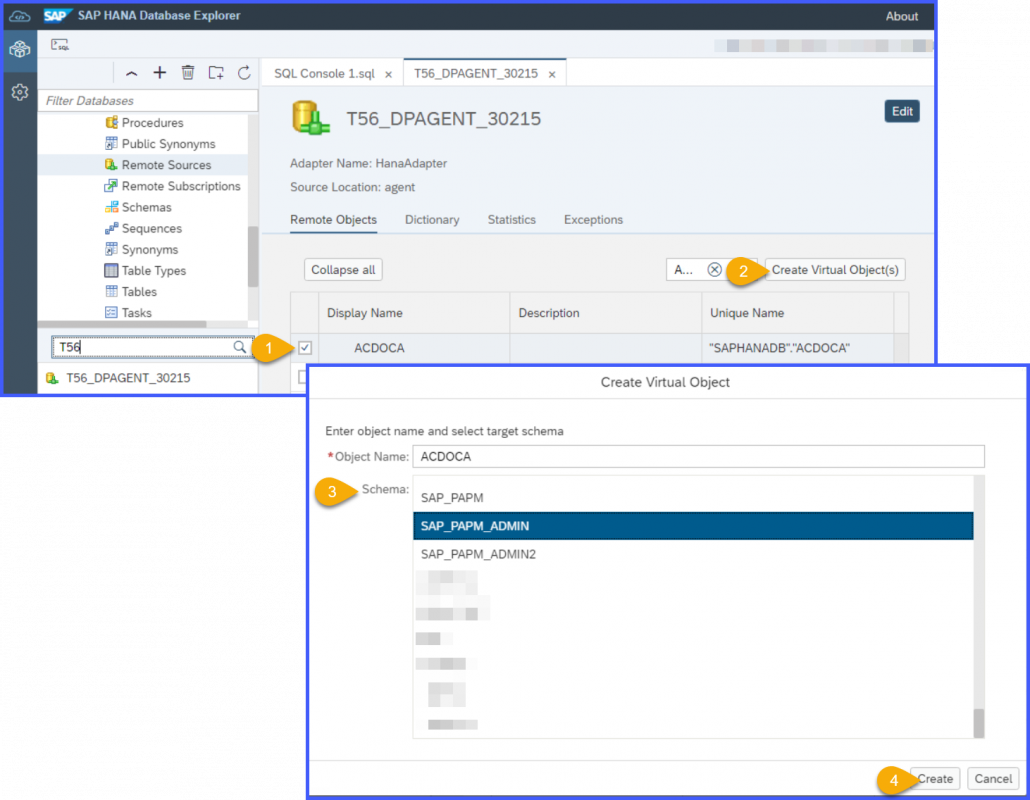Open the Database Explorer sidebar icon

pyautogui.click(x=20, y=49)
